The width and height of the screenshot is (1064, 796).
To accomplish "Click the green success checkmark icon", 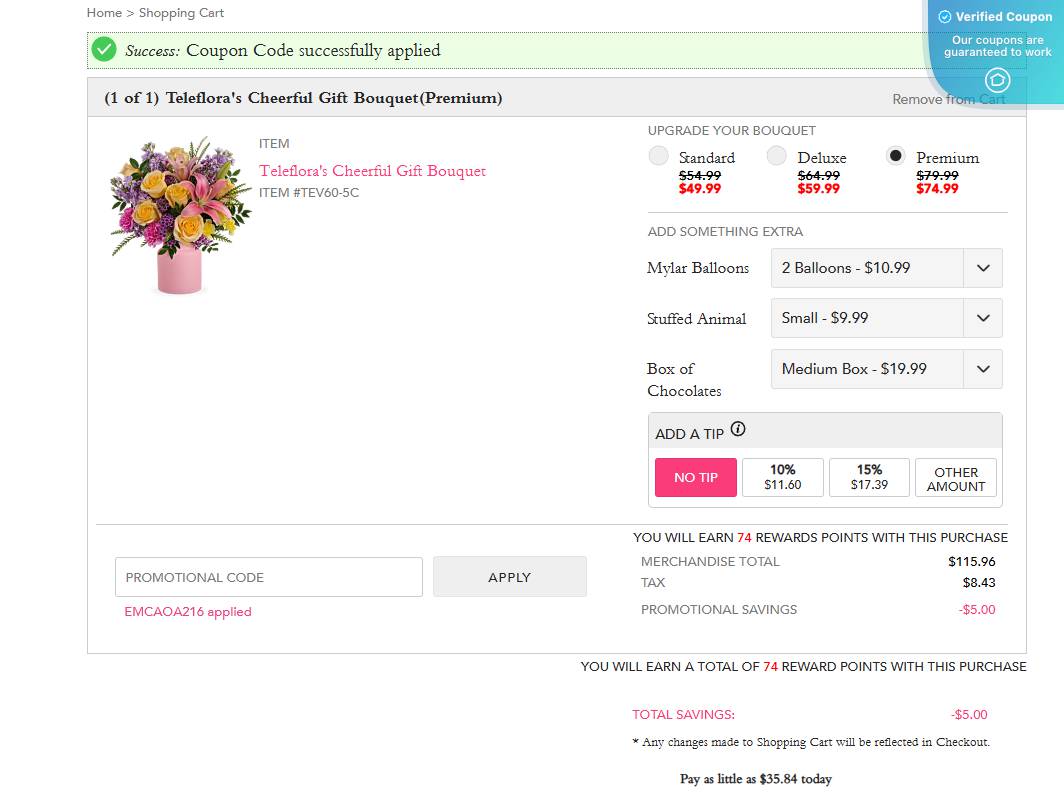I will pos(104,49).
